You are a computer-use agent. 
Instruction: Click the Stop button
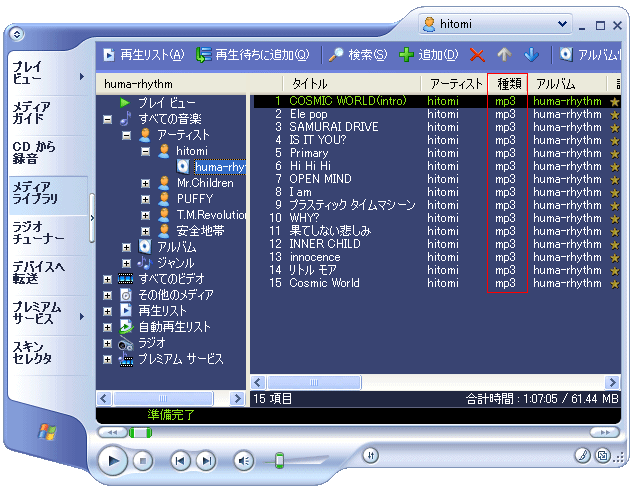click(x=142, y=460)
